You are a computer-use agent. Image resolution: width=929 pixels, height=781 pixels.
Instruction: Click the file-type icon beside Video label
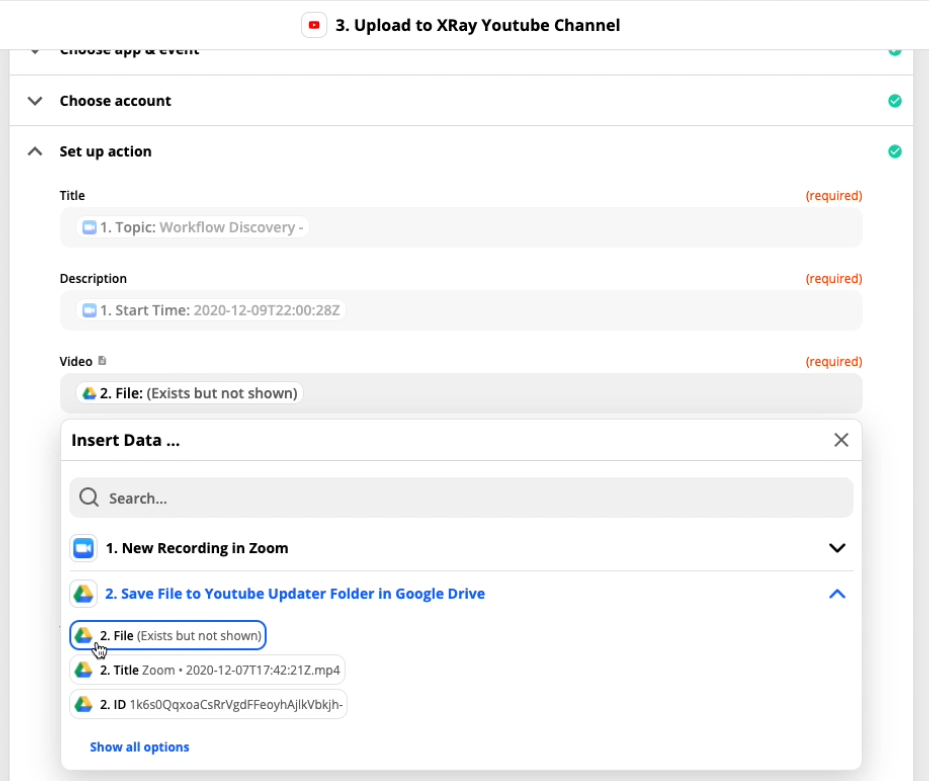102,360
